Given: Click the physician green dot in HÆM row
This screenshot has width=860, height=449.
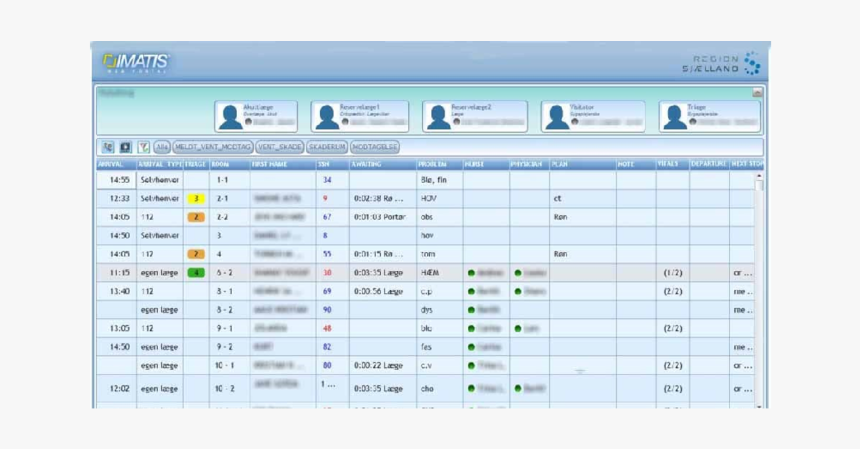Looking at the screenshot, I should pos(518,273).
